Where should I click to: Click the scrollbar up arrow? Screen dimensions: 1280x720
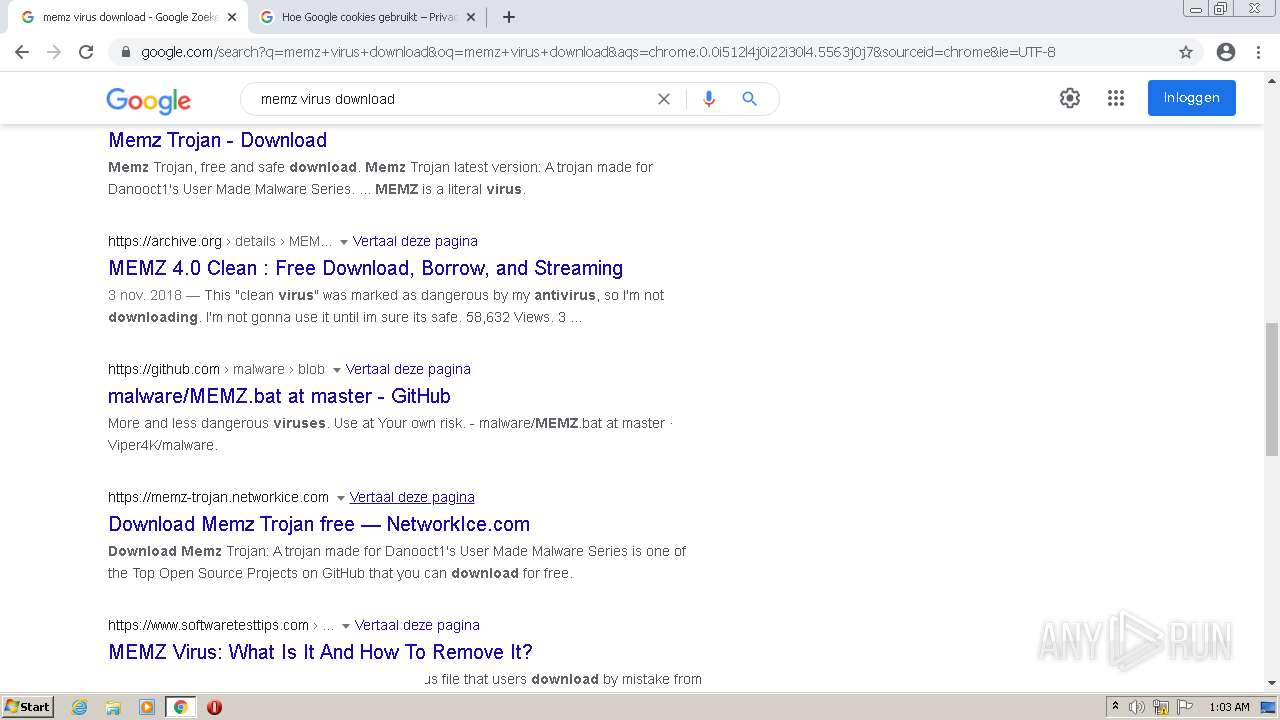coord(1272,80)
